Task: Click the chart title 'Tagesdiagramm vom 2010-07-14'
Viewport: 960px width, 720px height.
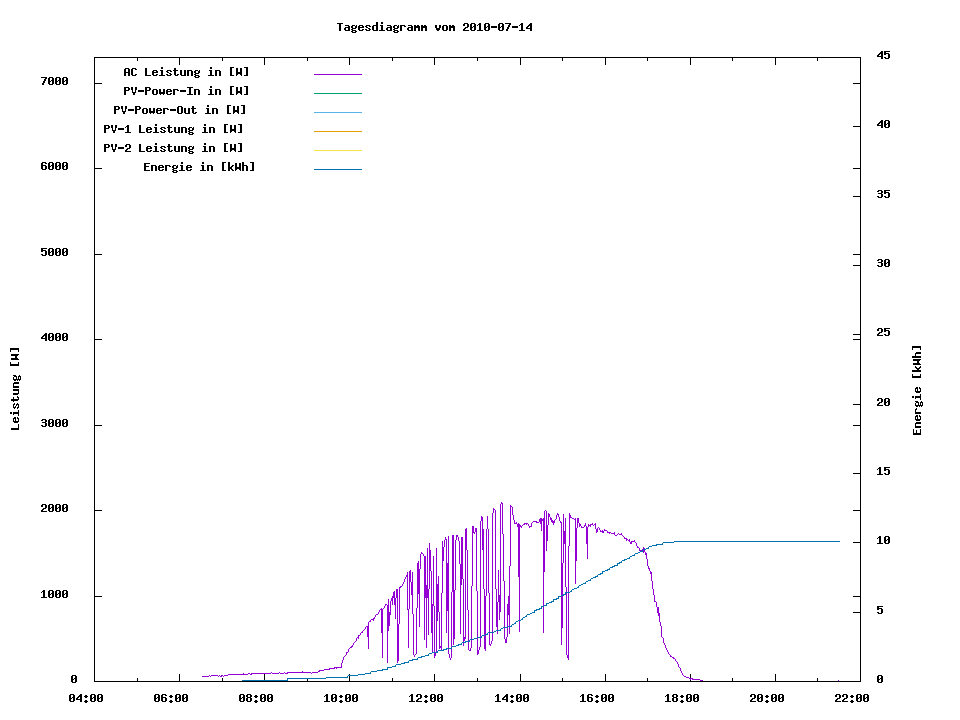Action: (434, 27)
